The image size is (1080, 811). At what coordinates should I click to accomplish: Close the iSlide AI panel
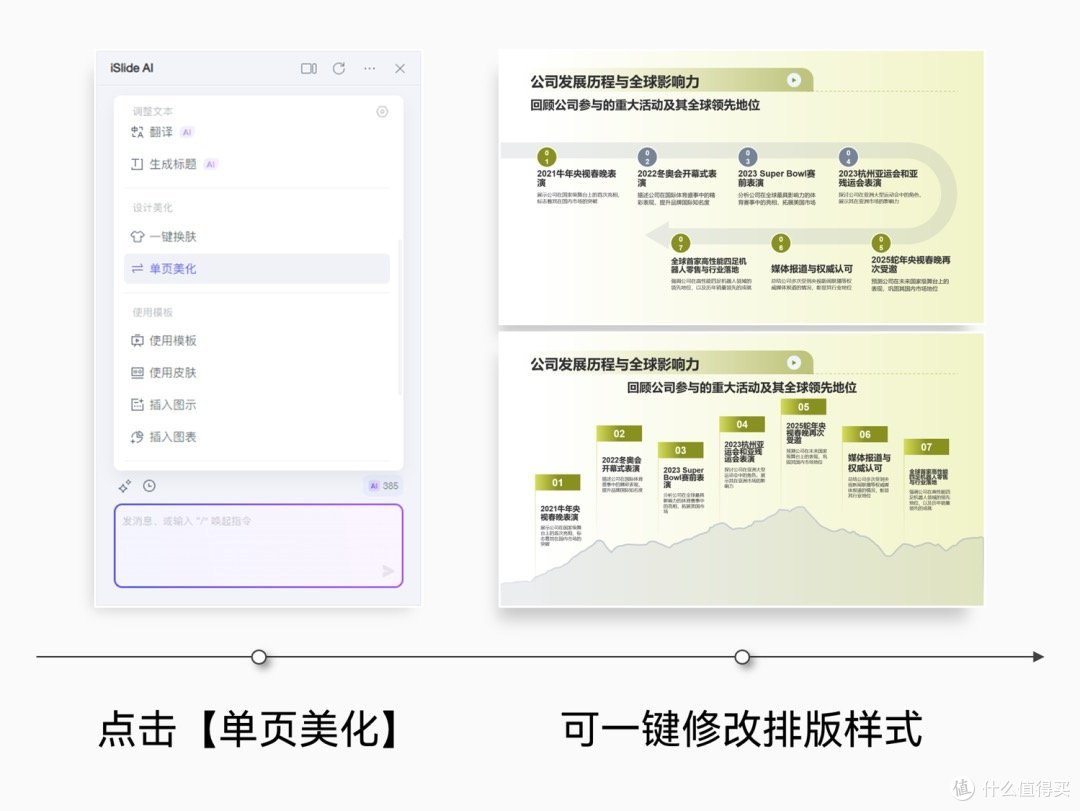pos(400,68)
